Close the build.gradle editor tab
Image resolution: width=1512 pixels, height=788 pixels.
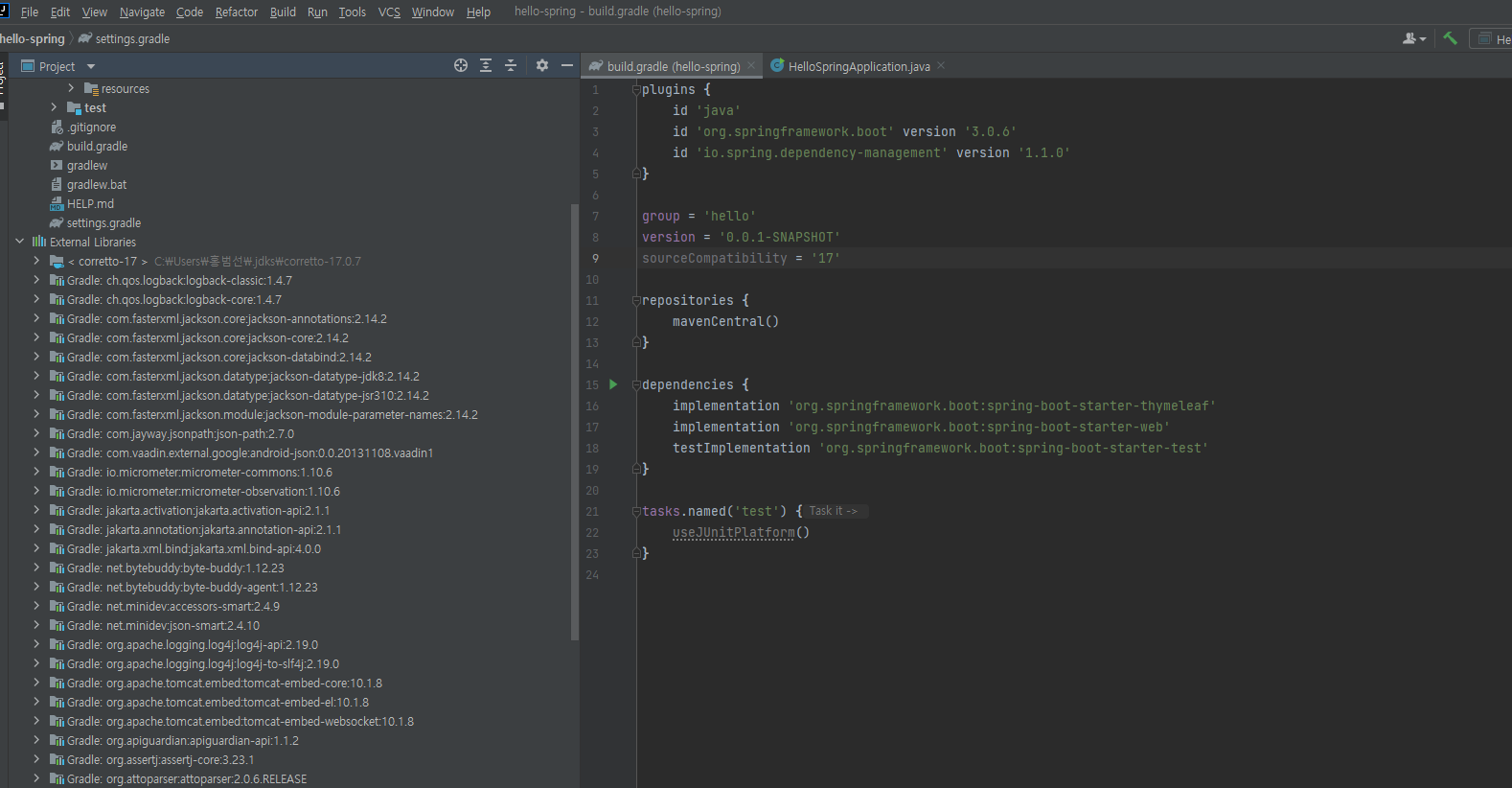[751, 65]
